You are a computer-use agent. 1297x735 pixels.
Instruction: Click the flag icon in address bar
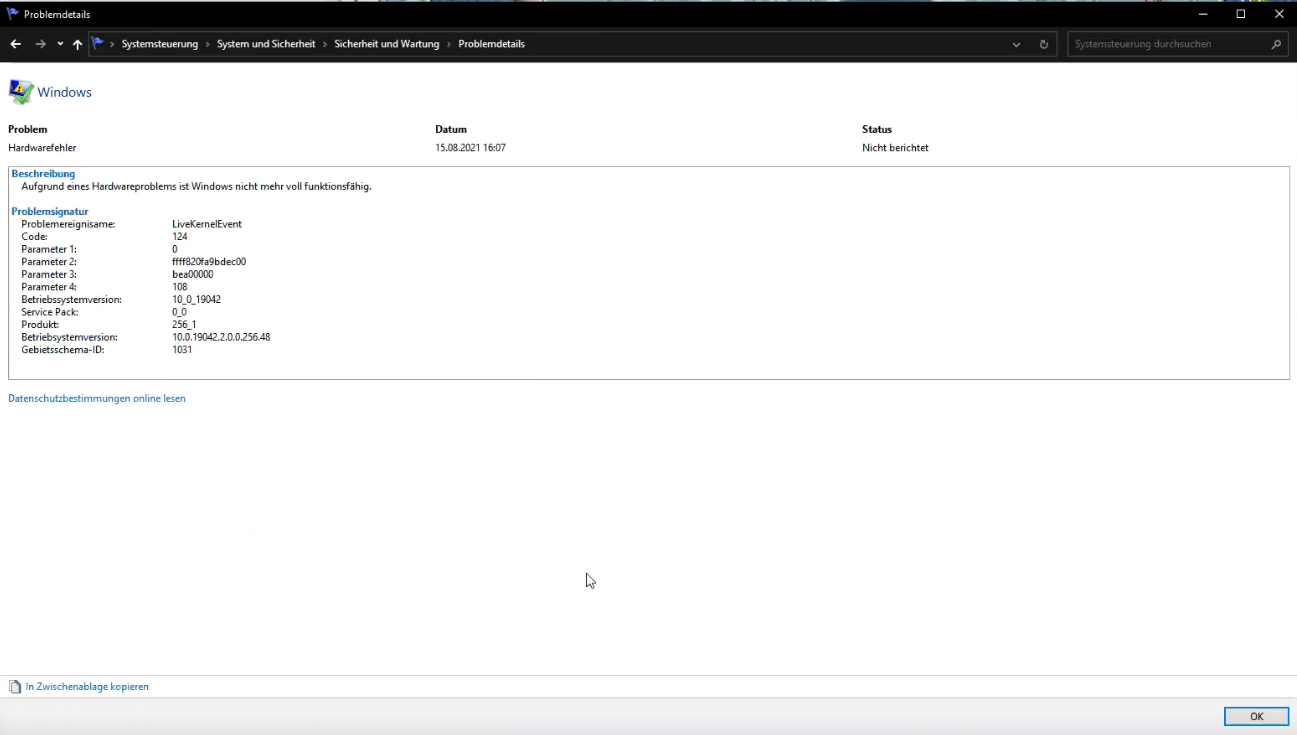98,43
